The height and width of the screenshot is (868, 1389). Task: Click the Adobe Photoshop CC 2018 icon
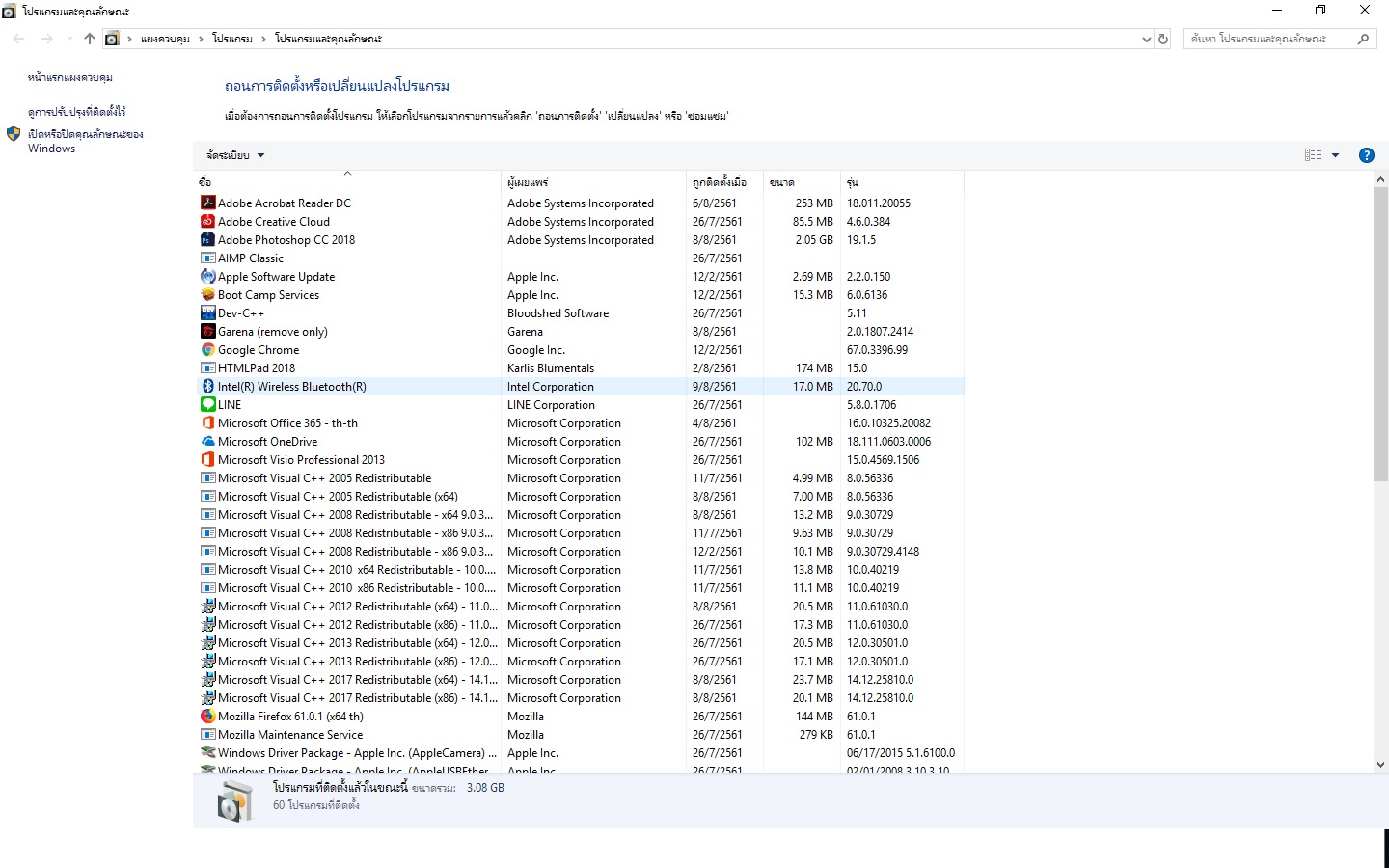tap(207, 239)
